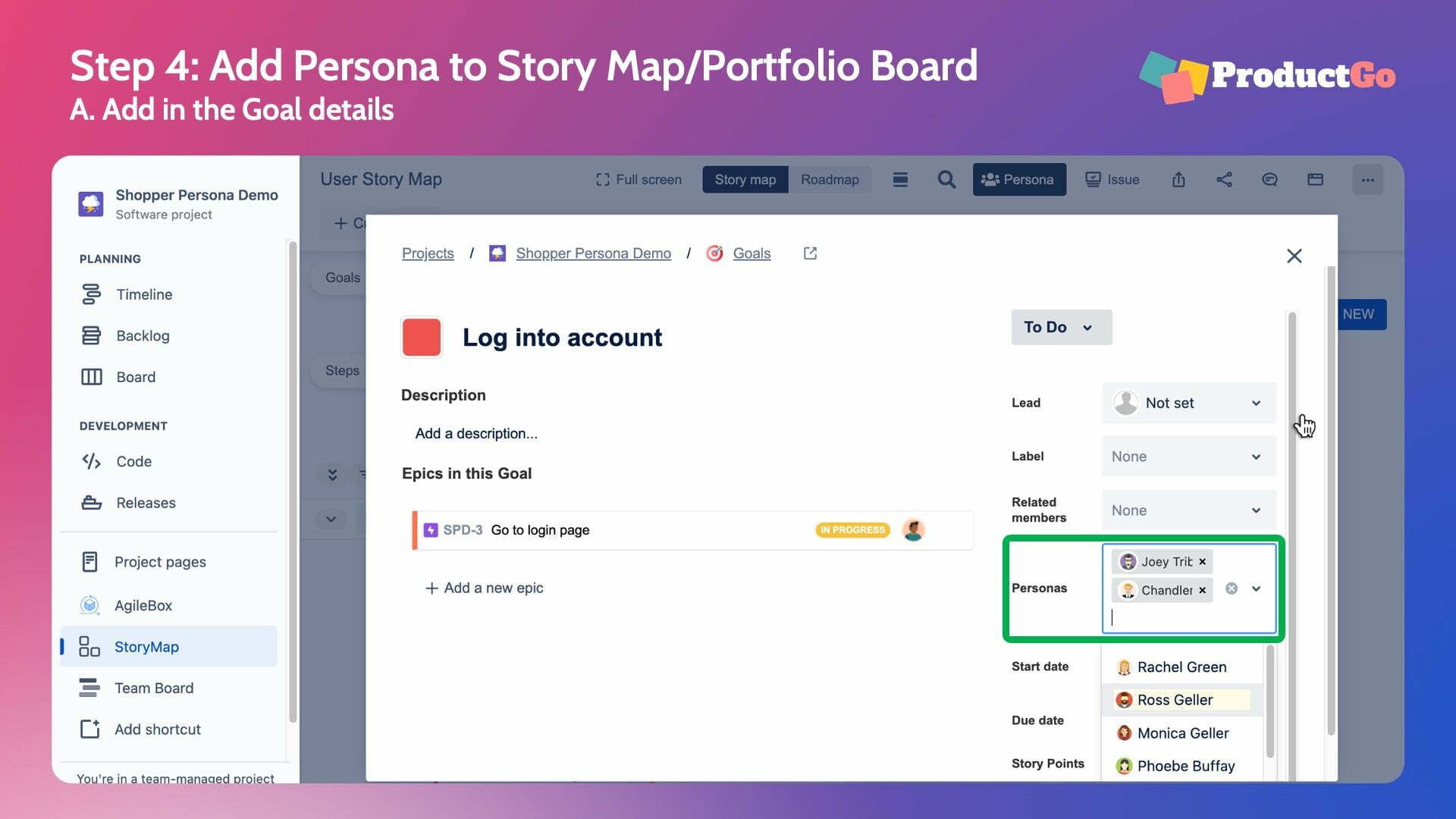Collapse row chevron in story map
The image size is (1456, 819).
331,519
